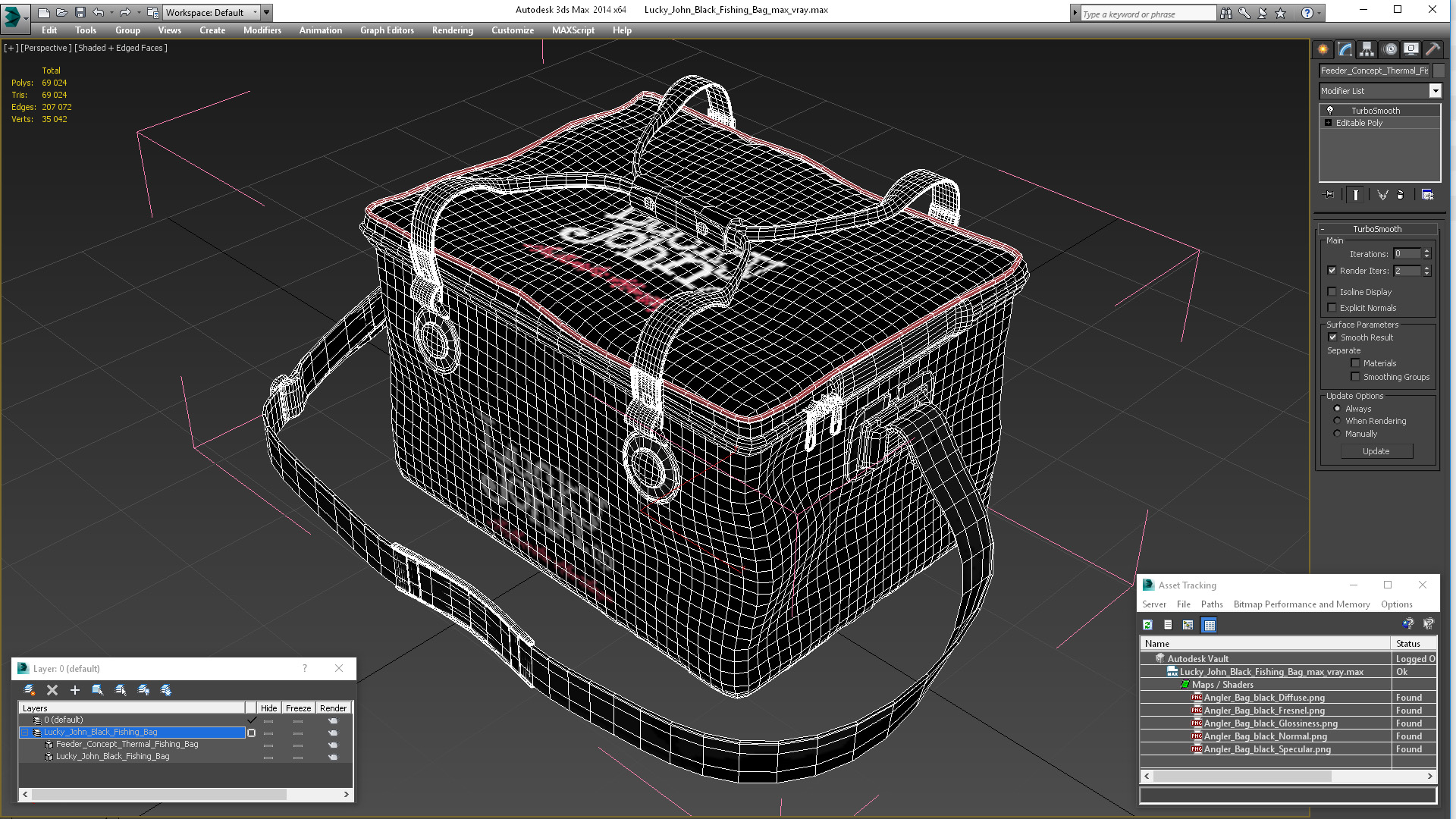Screen dimensions: 1456x819
Task: Click the Pin Stack icon
Action: [1329, 195]
